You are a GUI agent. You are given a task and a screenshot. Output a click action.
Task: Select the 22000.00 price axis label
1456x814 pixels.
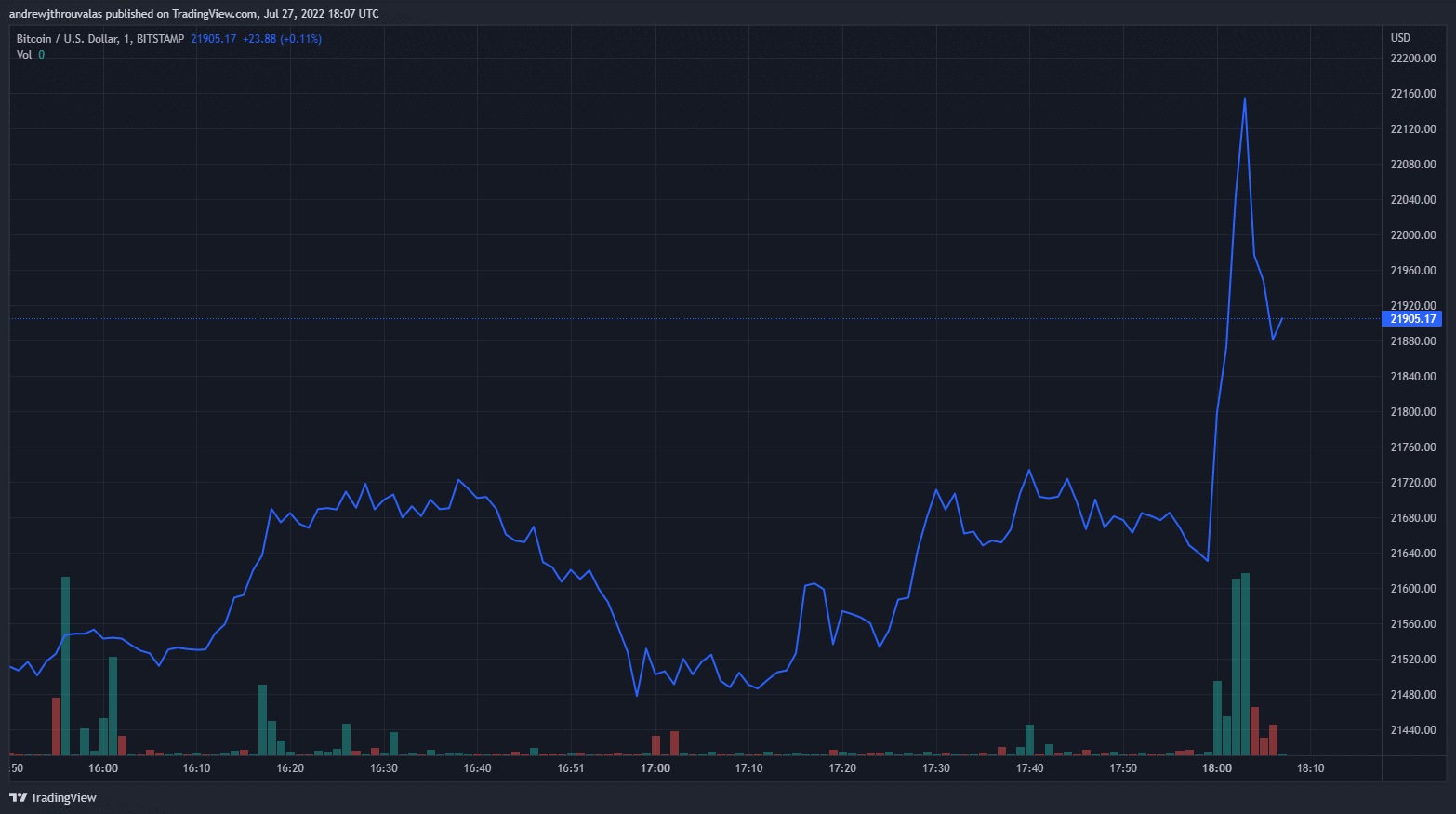coord(1412,235)
